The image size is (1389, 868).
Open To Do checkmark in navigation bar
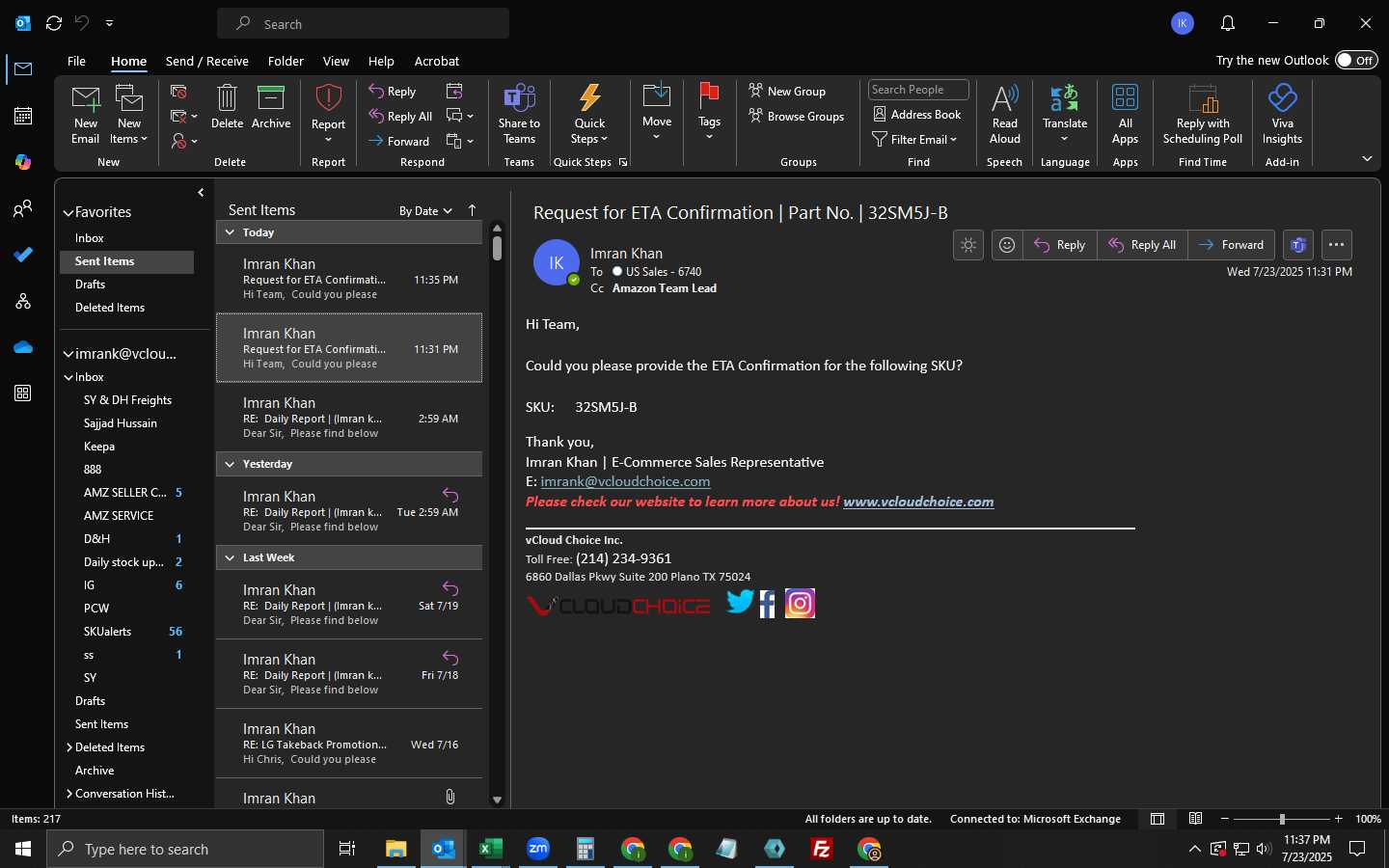point(23,255)
